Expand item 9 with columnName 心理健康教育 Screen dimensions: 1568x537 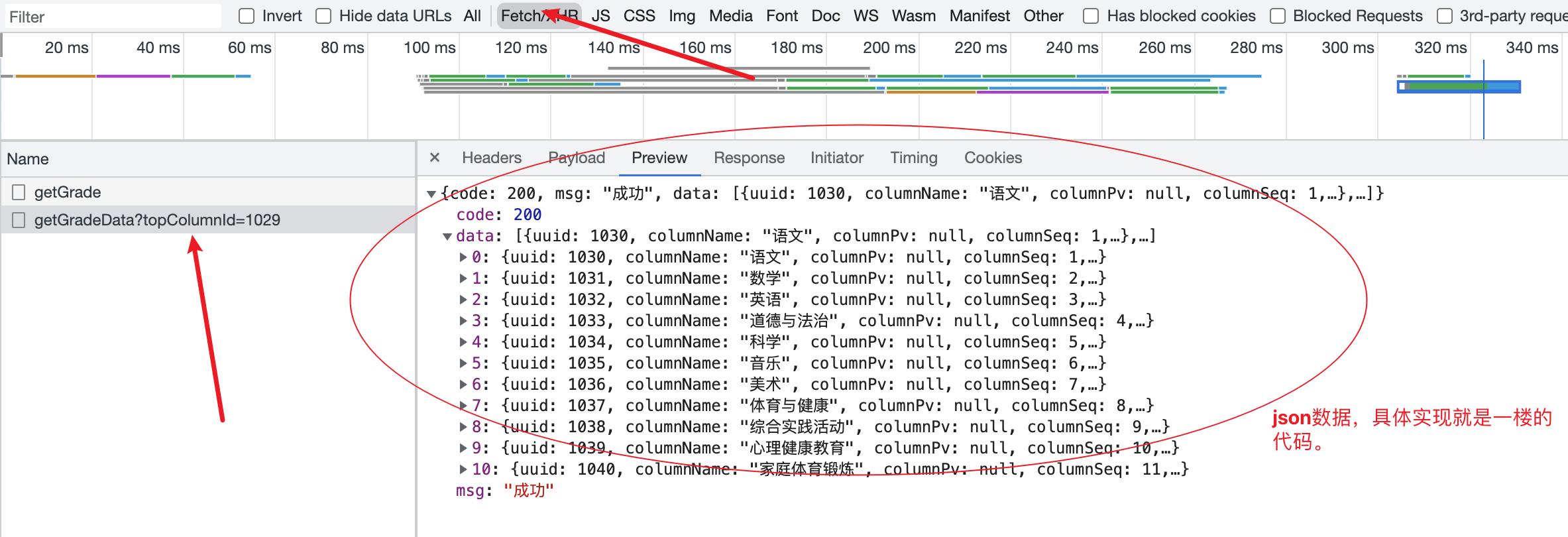click(463, 448)
